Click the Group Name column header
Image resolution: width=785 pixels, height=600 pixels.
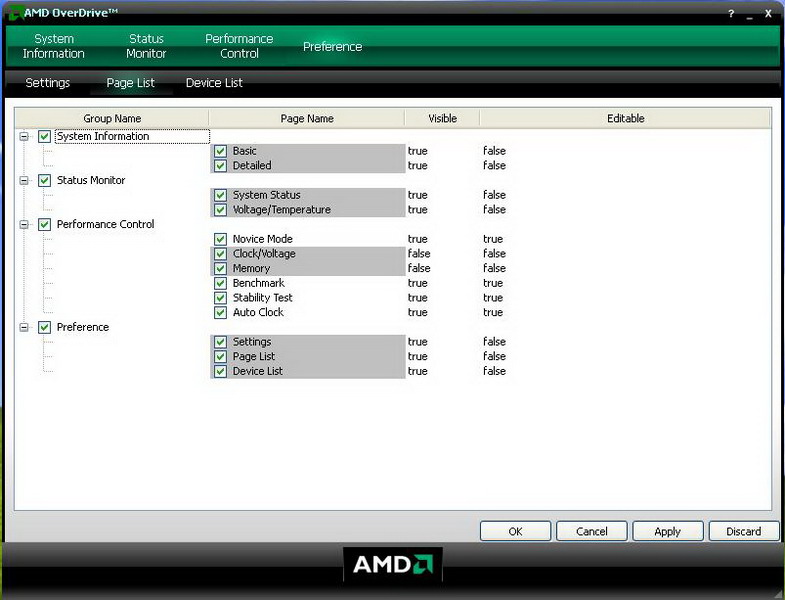(x=112, y=119)
